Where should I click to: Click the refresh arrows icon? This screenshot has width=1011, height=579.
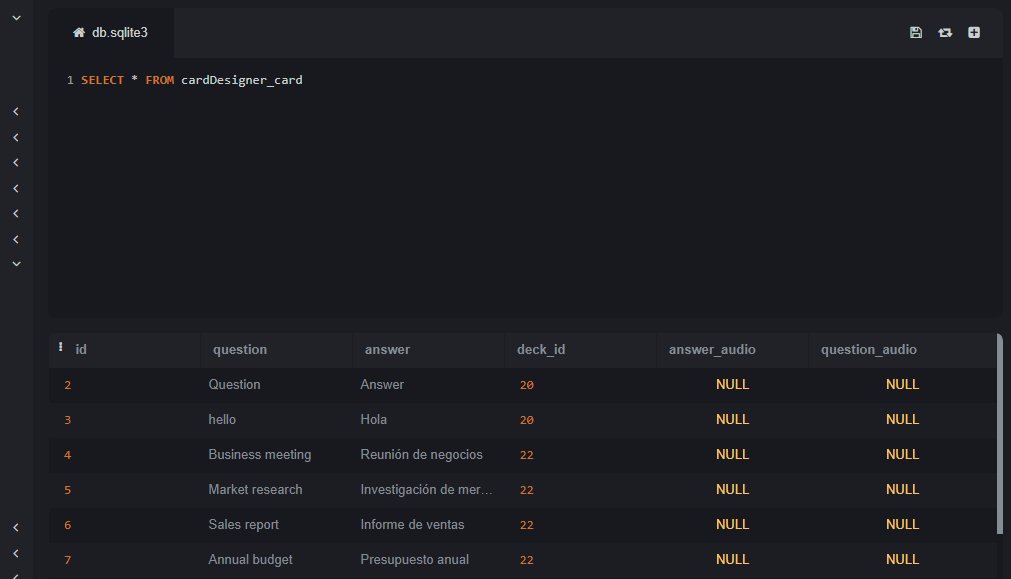point(945,33)
